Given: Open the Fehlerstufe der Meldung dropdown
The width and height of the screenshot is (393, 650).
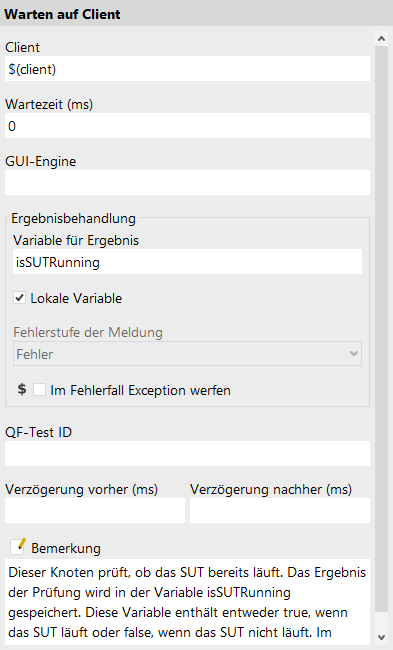Looking at the screenshot, I should tap(187, 354).
